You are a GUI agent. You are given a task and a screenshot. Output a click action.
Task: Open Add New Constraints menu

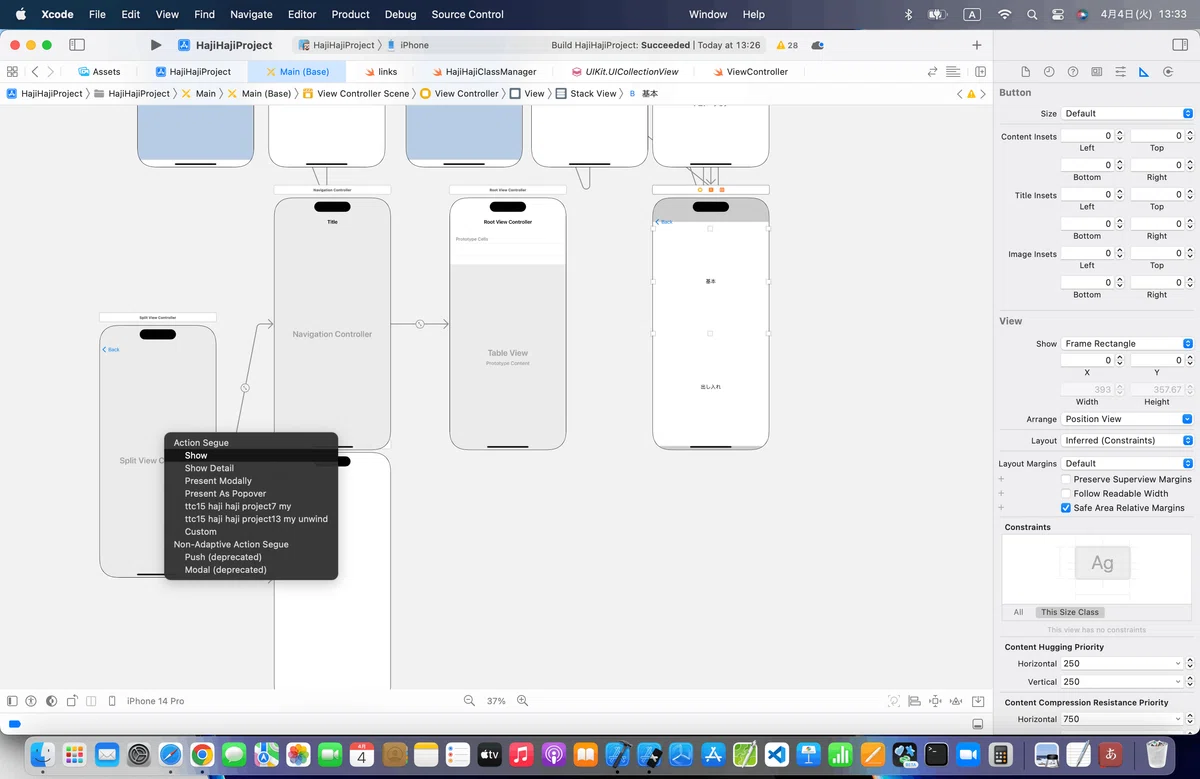[935, 701]
